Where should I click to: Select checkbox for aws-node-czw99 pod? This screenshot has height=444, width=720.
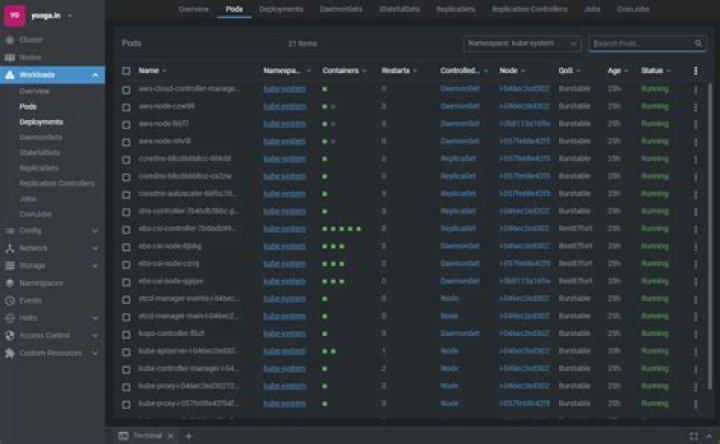coord(126,107)
